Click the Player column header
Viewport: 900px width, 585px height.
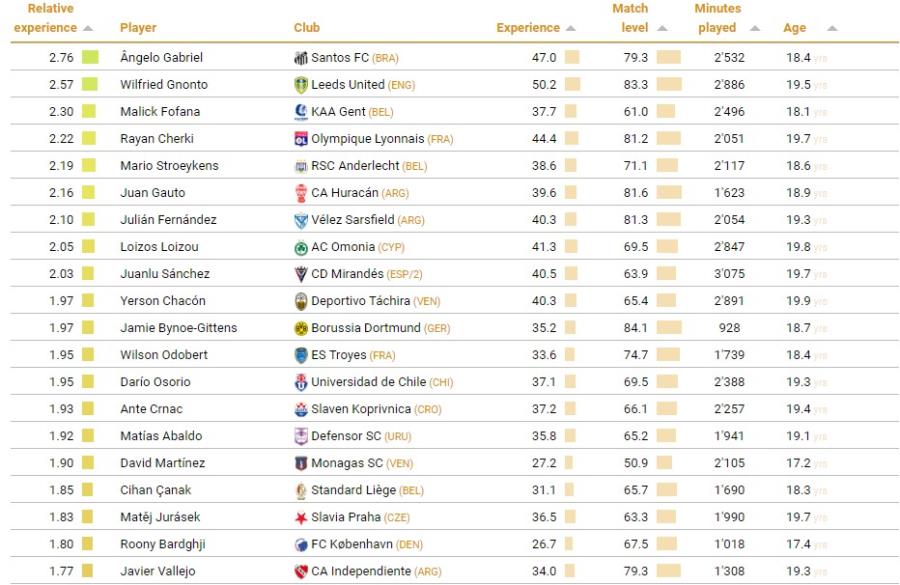coord(138,28)
